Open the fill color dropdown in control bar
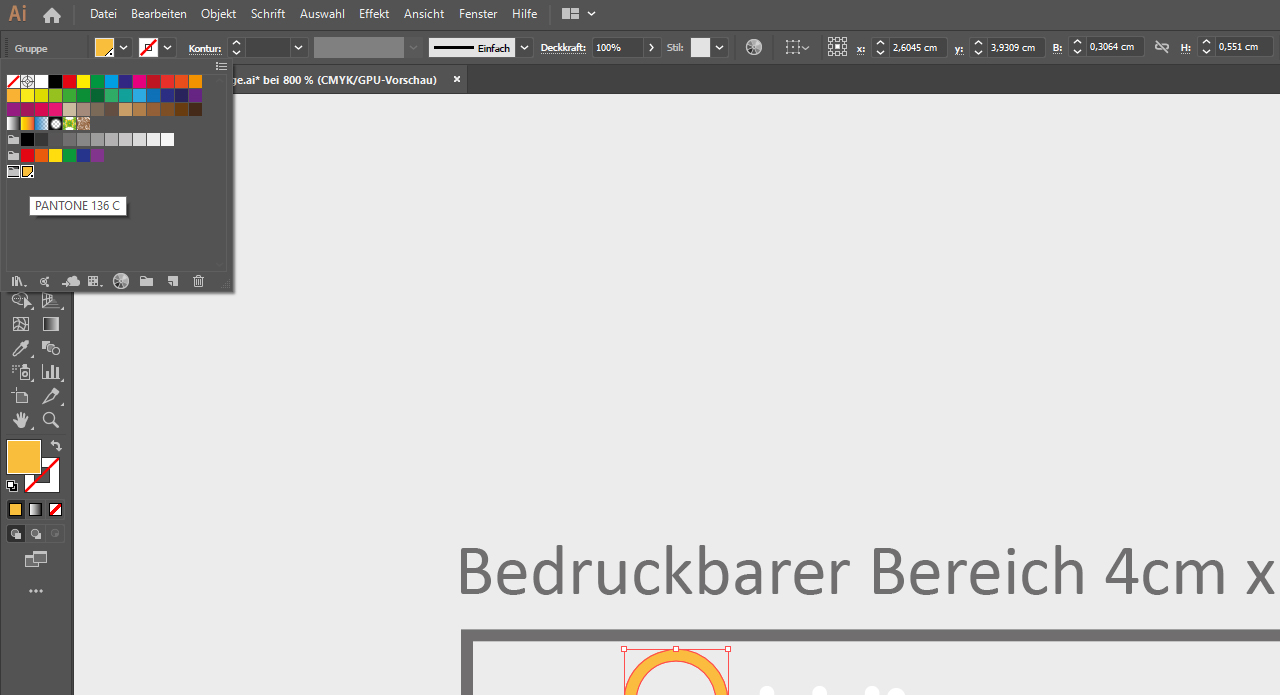Viewport: 1280px width, 695px height. click(124, 47)
